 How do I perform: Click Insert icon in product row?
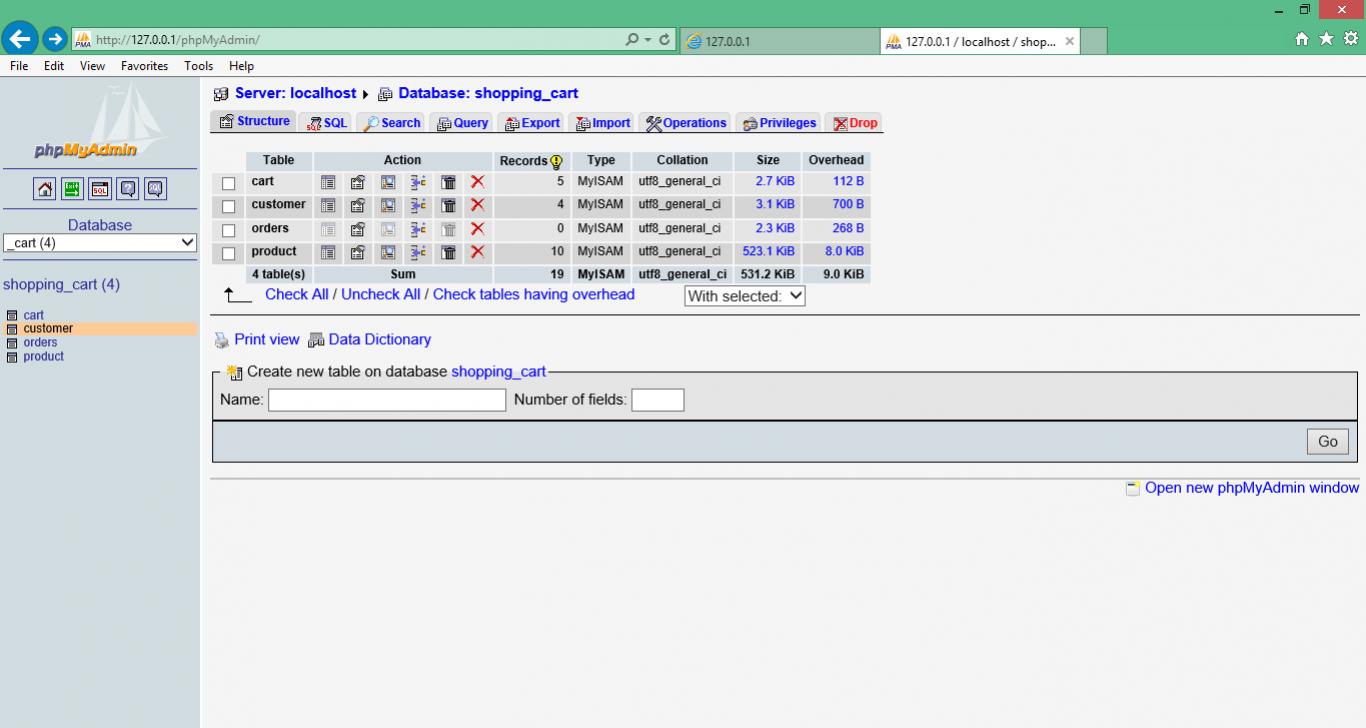pos(418,252)
